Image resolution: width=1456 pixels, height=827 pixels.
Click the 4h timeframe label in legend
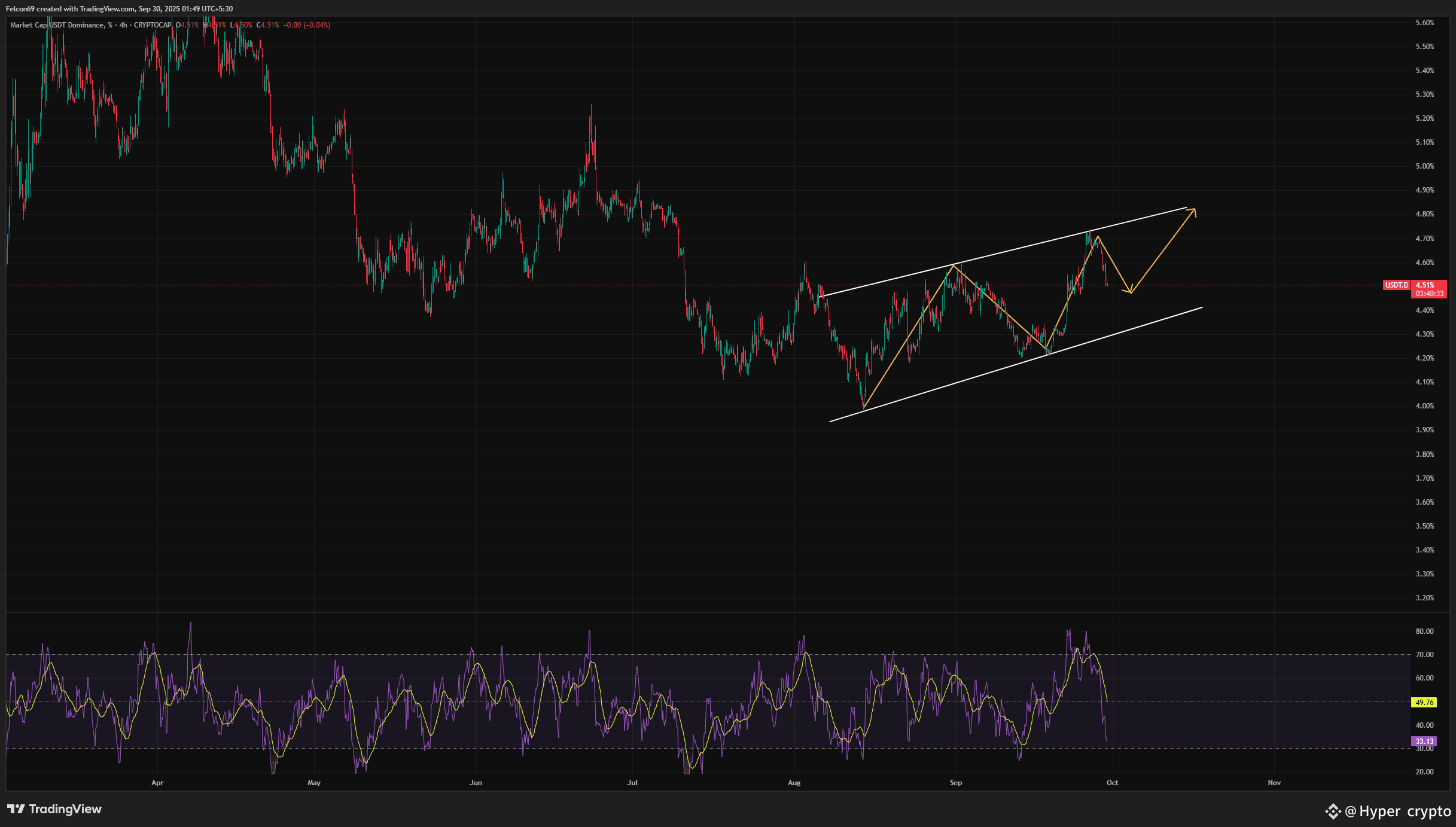123,25
